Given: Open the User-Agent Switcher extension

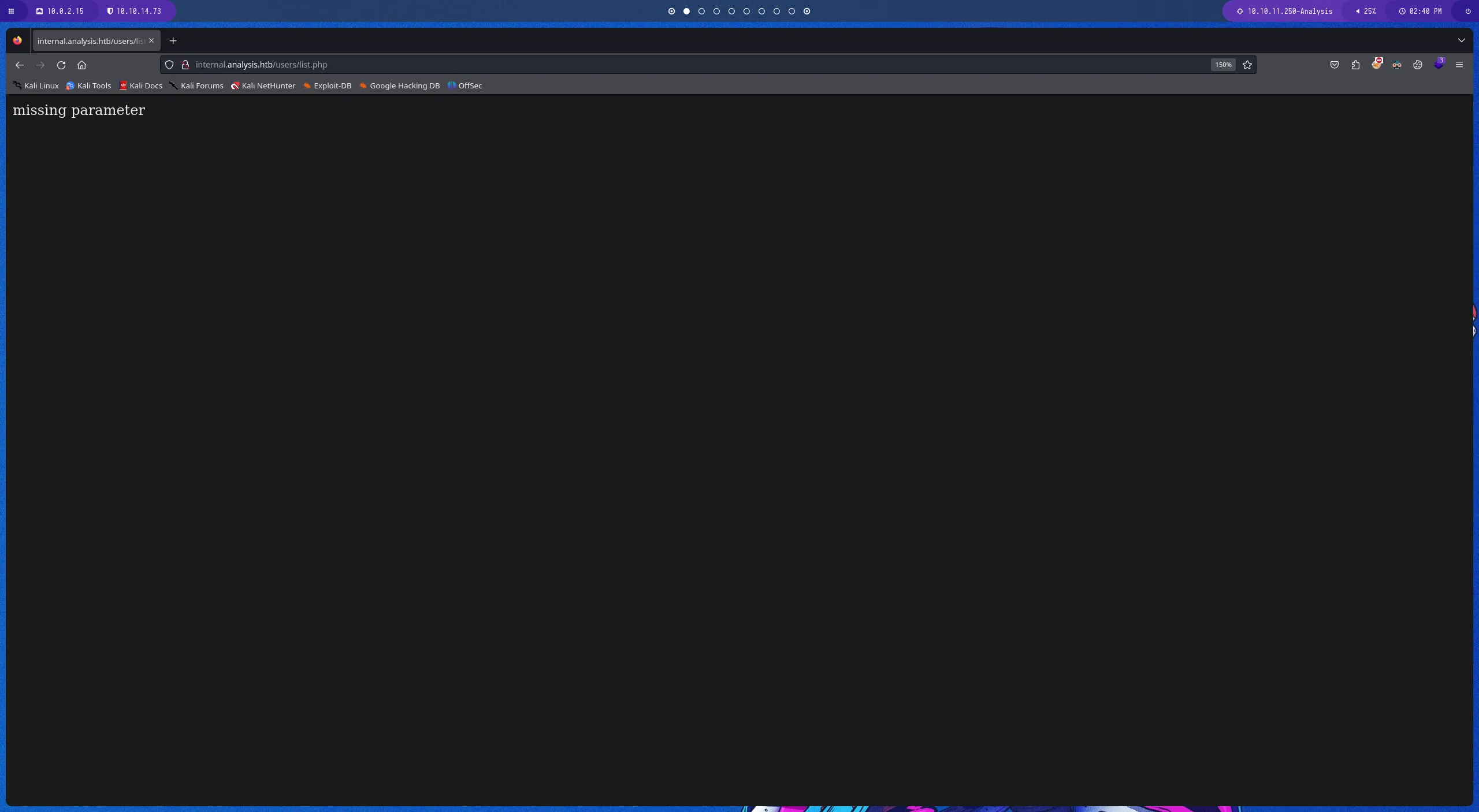Looking at the screenshot, I should (x=1398, y=65).
